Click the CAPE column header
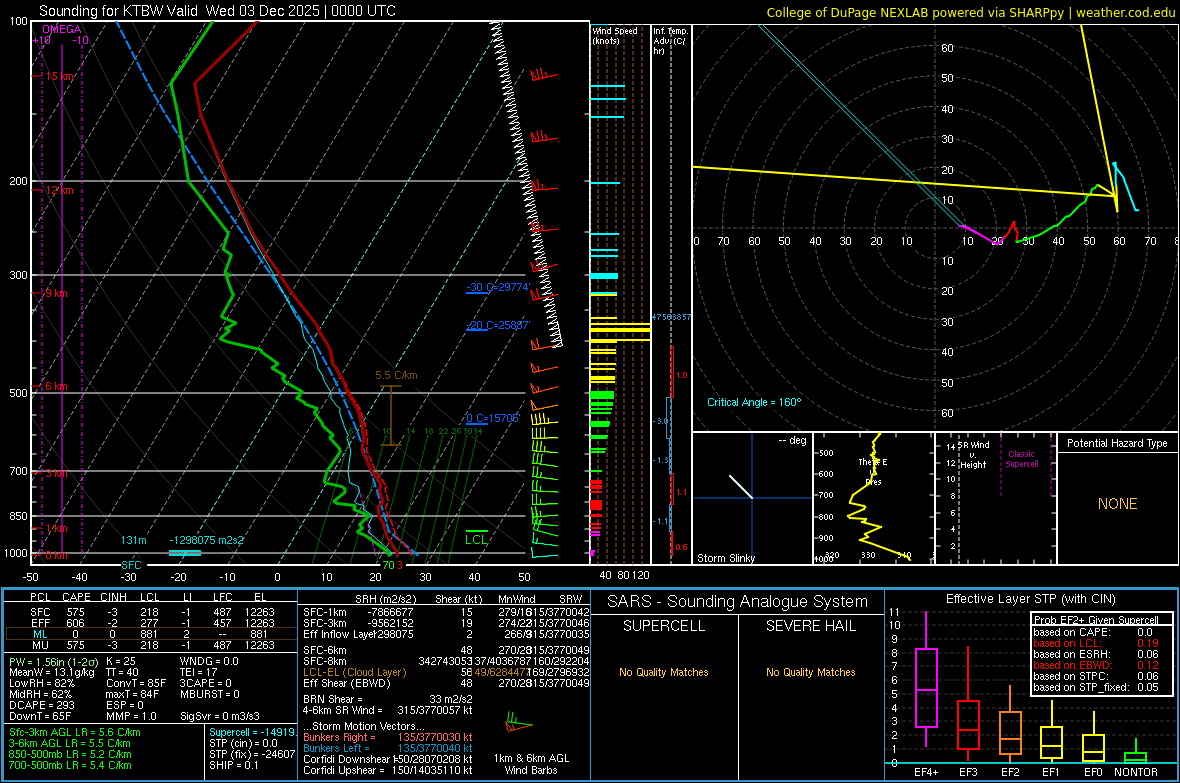Screen dimensions: 1180x783 pos(76,597)
